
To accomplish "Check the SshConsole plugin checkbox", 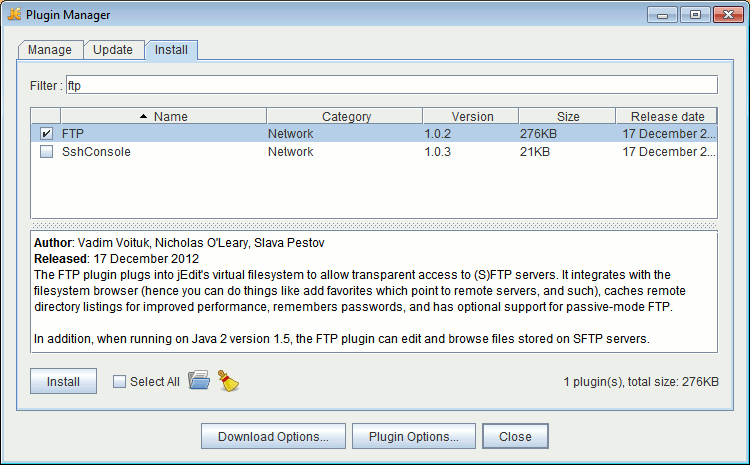I will click(46, 152).
